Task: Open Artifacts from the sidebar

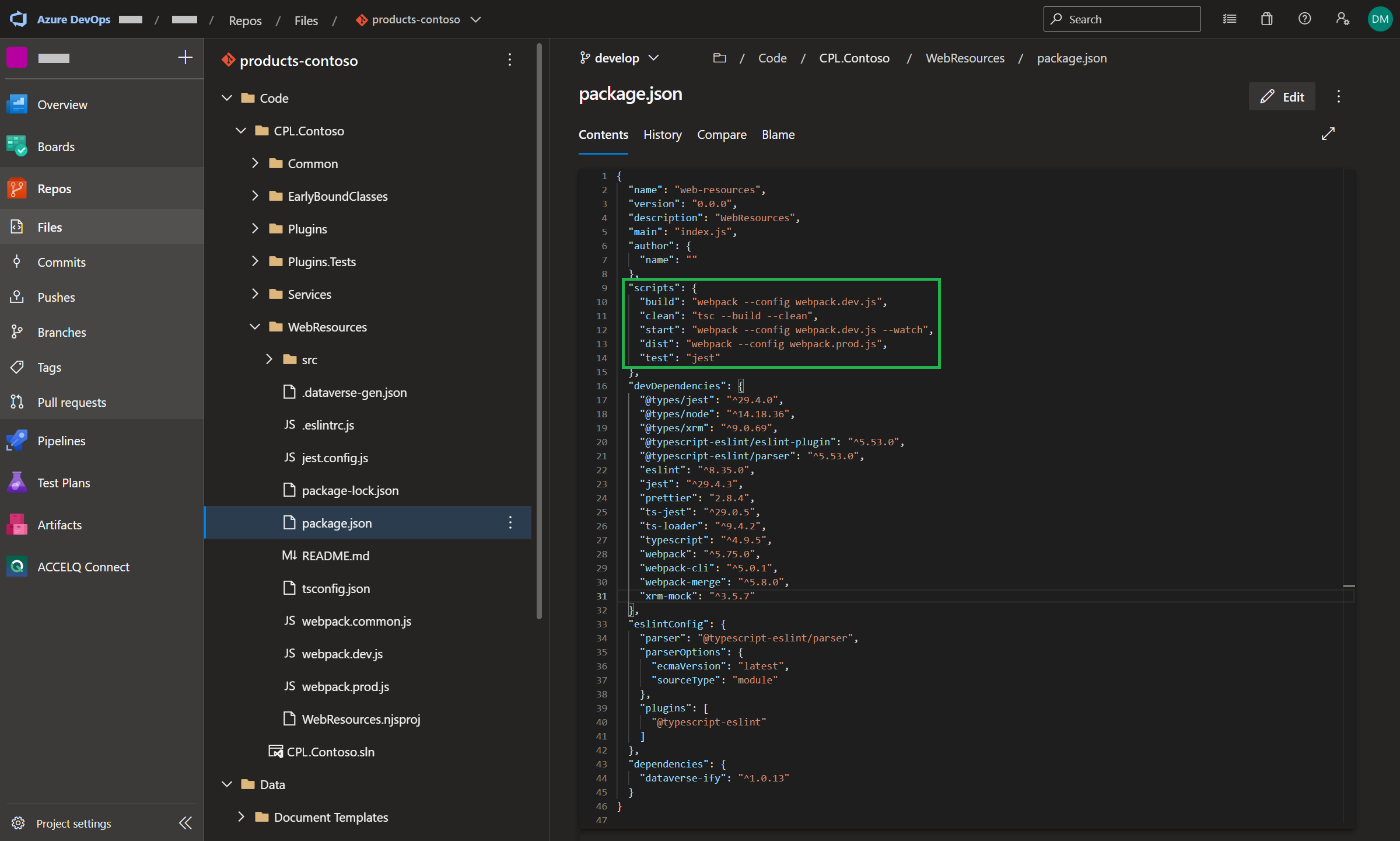Action: click(x=59, y=525)
